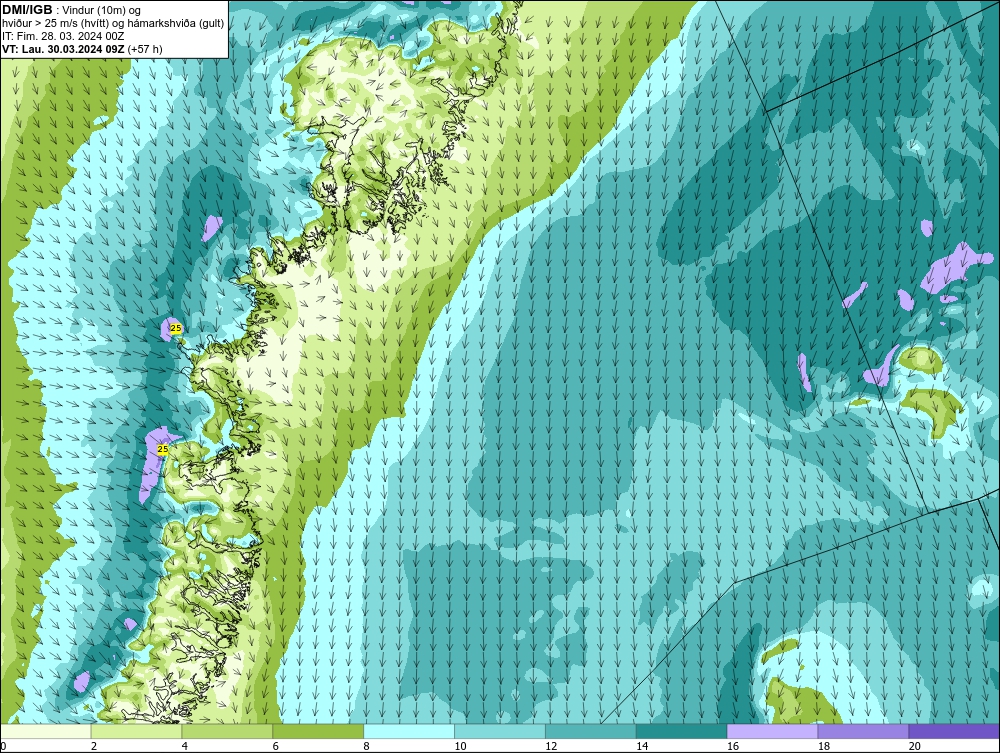Image resolution: width=1000 pixels, height=753 pixels.
Task: Click the legend scale label '2'
Action: 94,746
